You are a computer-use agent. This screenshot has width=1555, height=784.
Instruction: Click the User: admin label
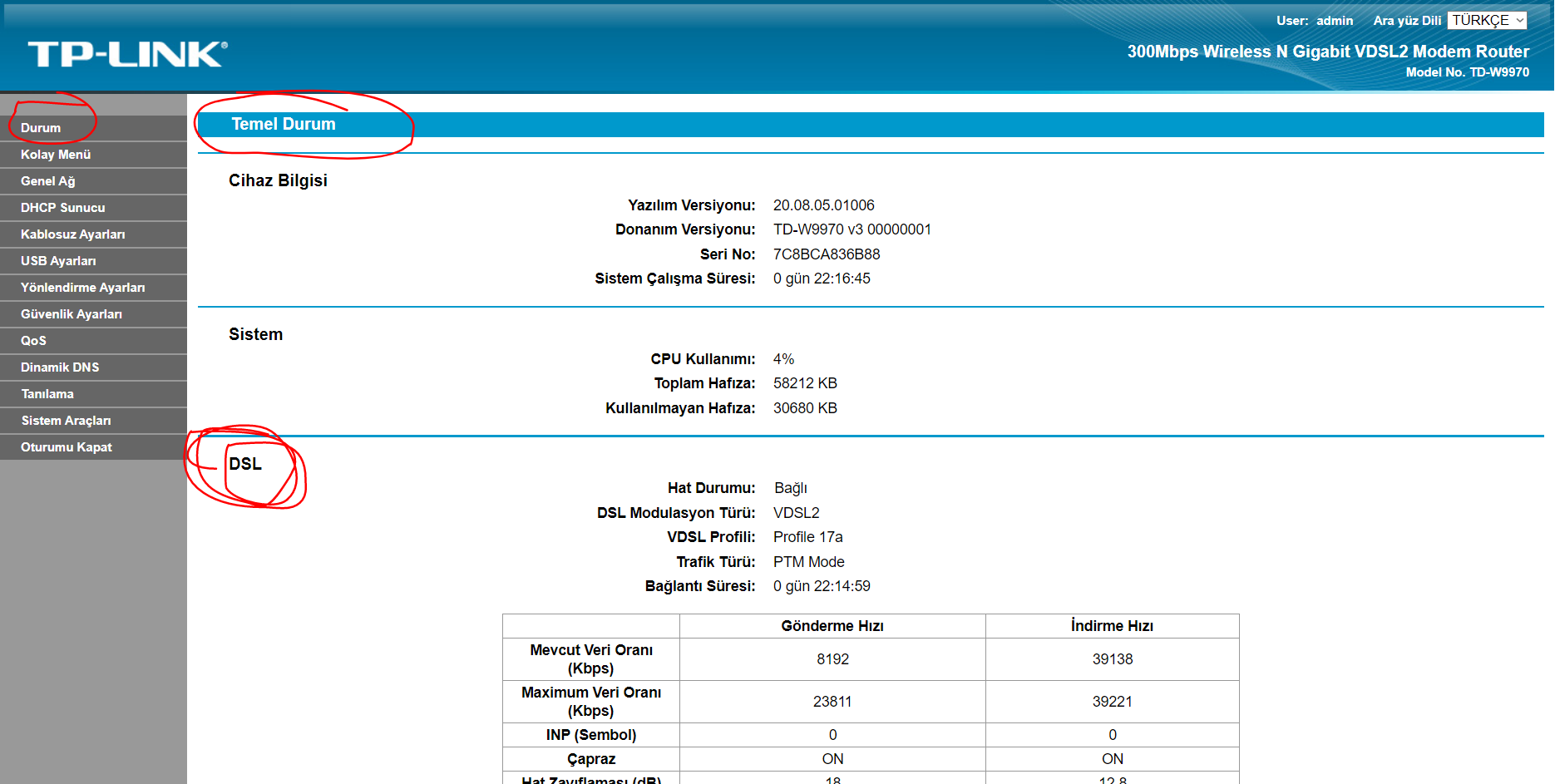[x=1315, y=21]
